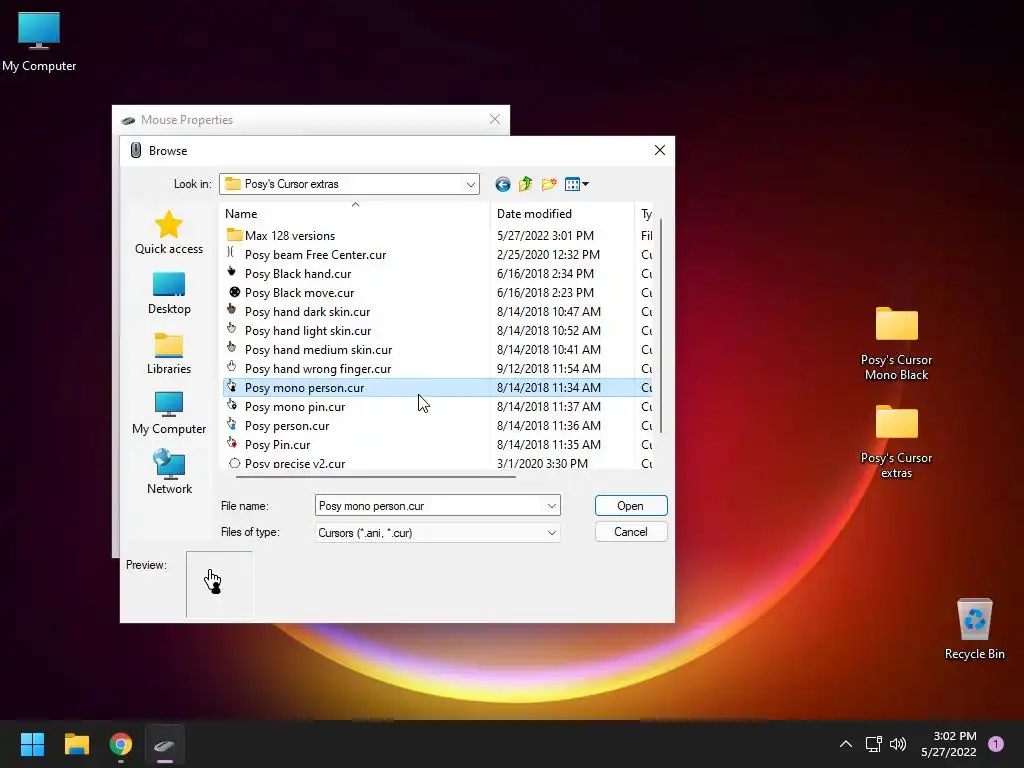1024x768 pixels.
Task: Click the cursor preview thumbnail
Action: coord(219,584)
